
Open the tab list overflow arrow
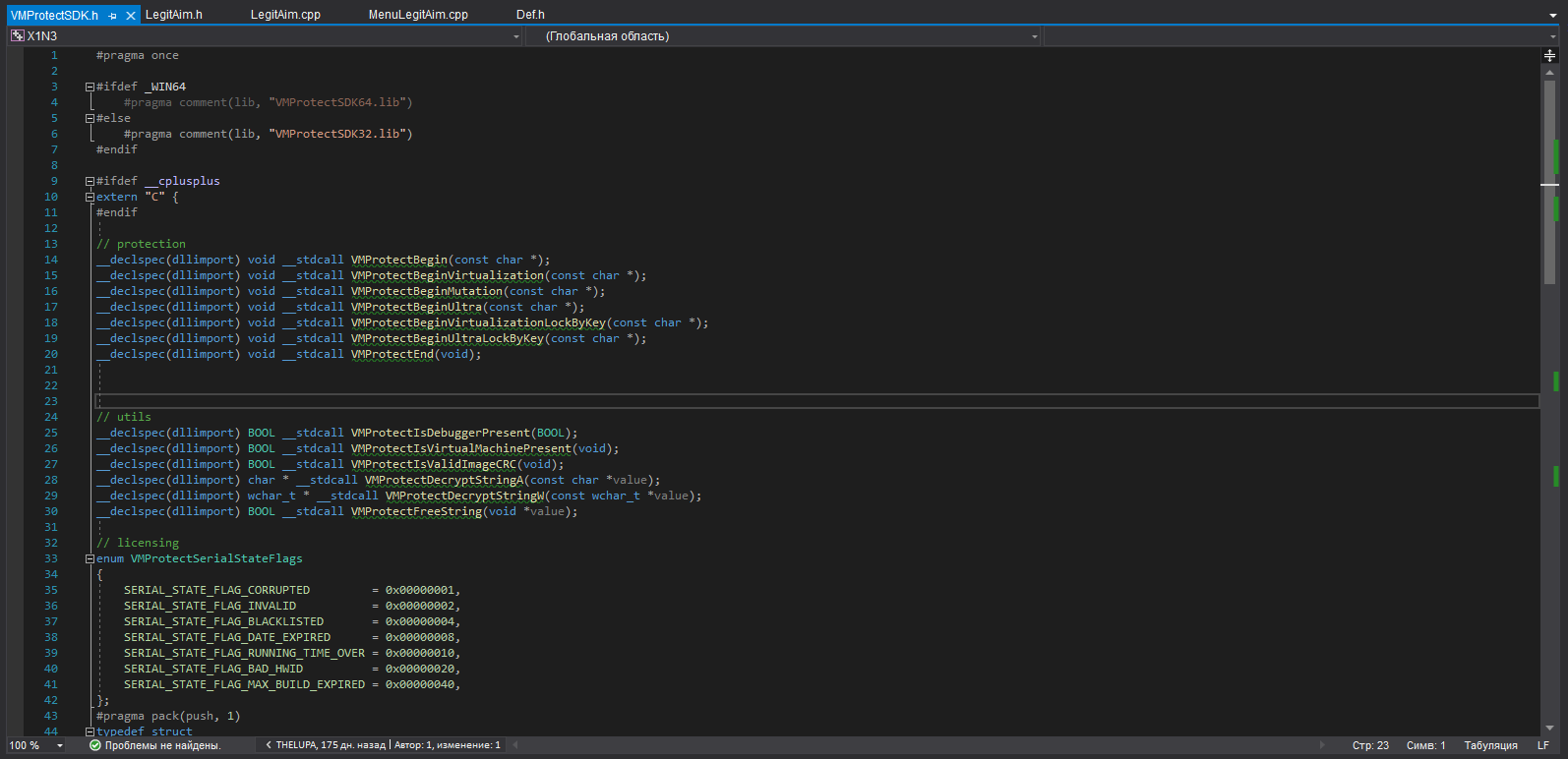pos(1553,16)
